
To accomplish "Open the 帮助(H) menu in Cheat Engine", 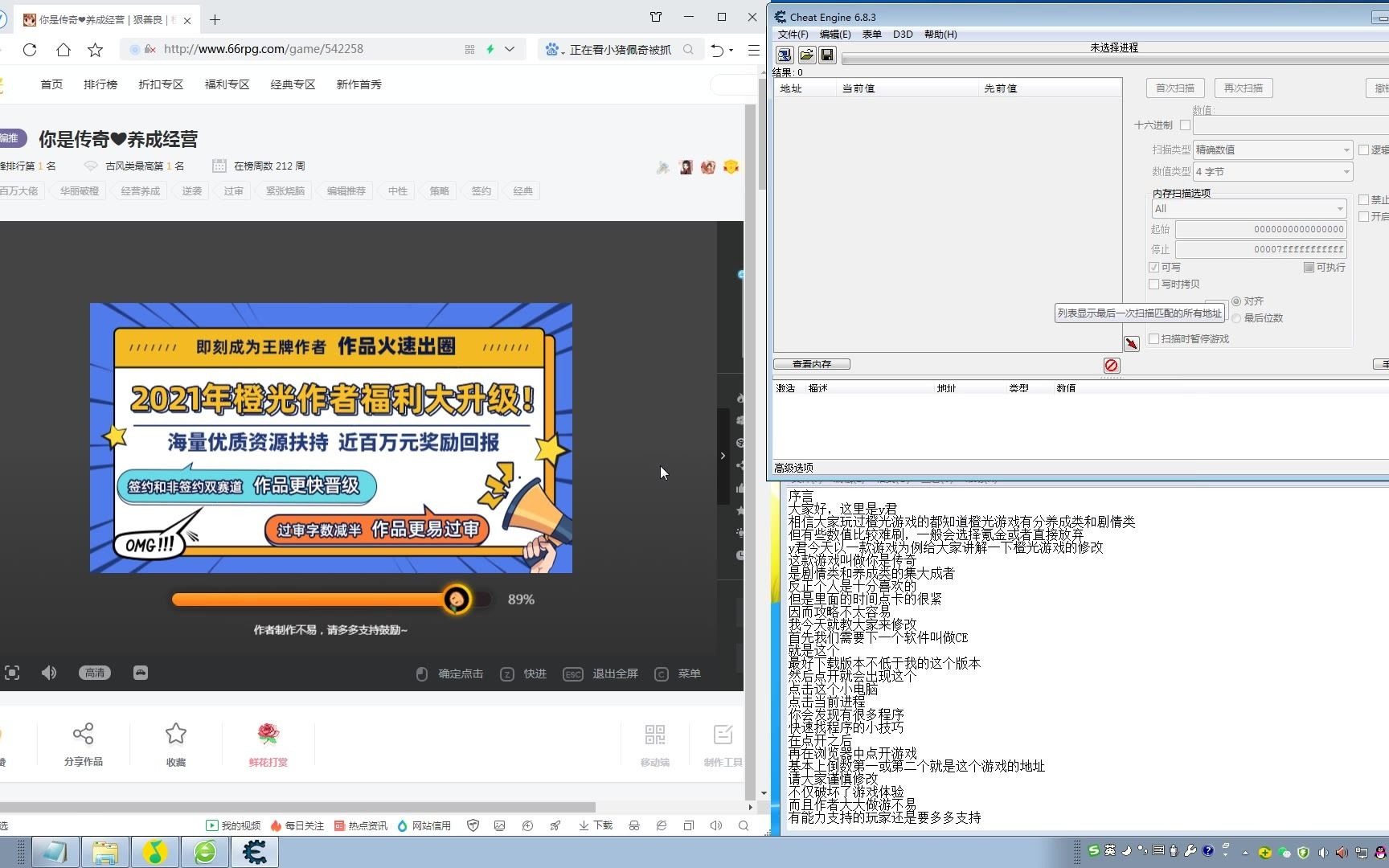I will click(x=940, y=35).
